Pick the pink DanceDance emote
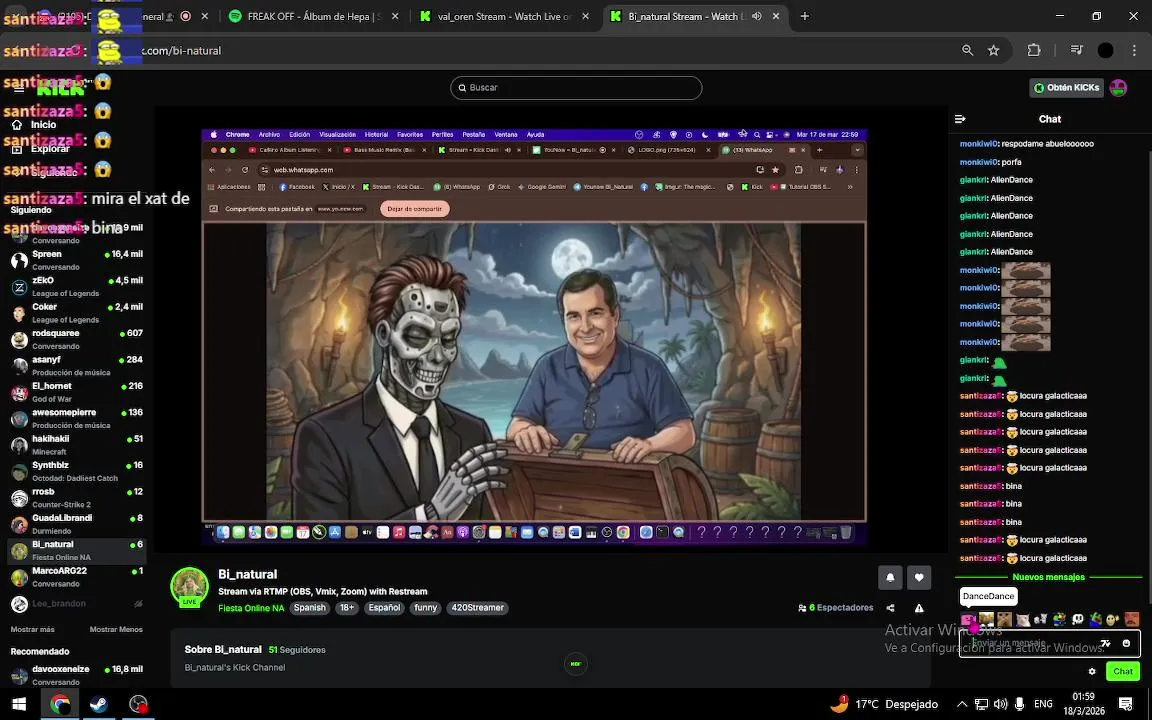This screenshot has width=1152, height=720. [968, 619]
